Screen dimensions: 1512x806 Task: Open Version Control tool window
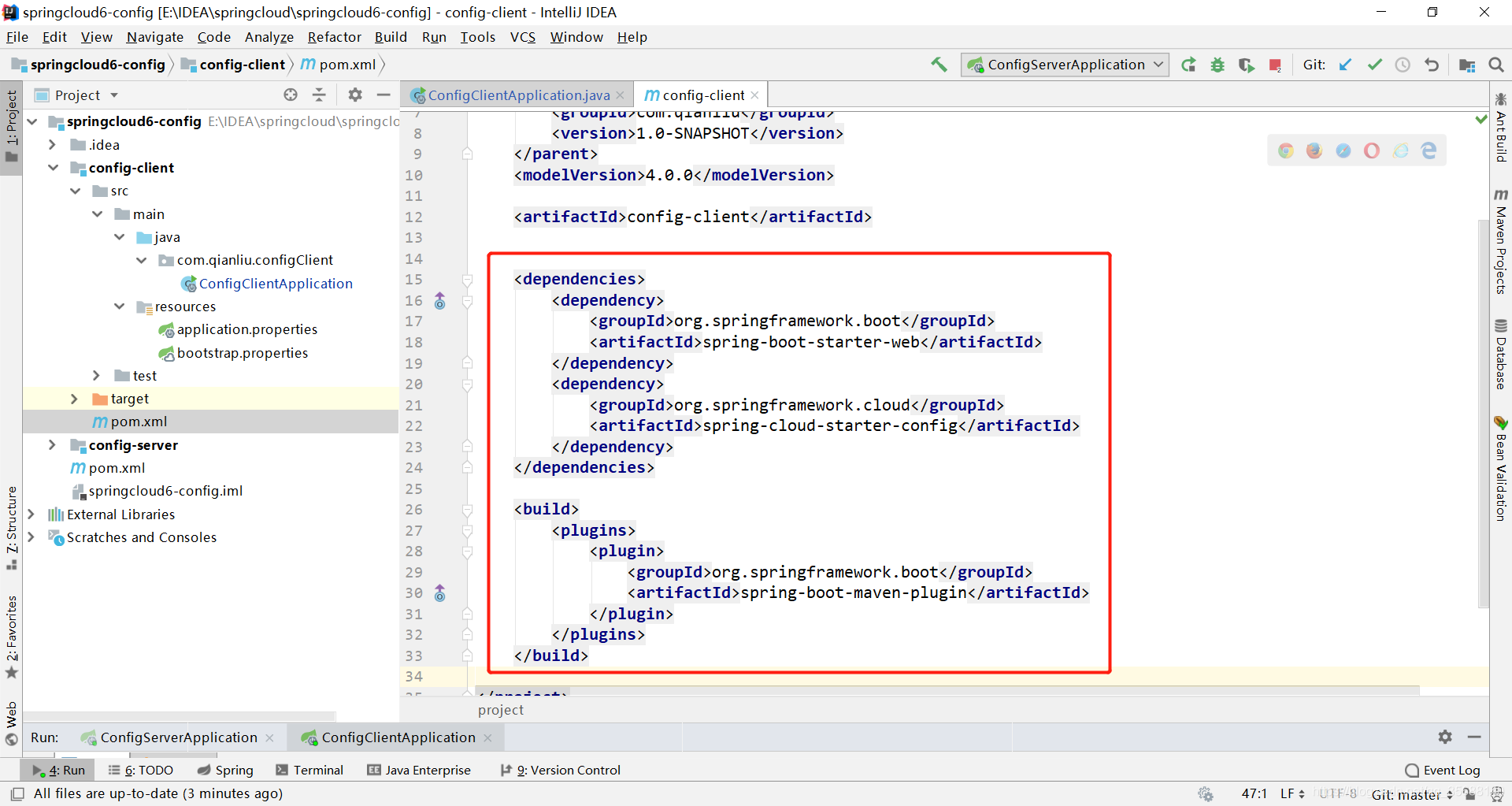[x=560, y=770]
